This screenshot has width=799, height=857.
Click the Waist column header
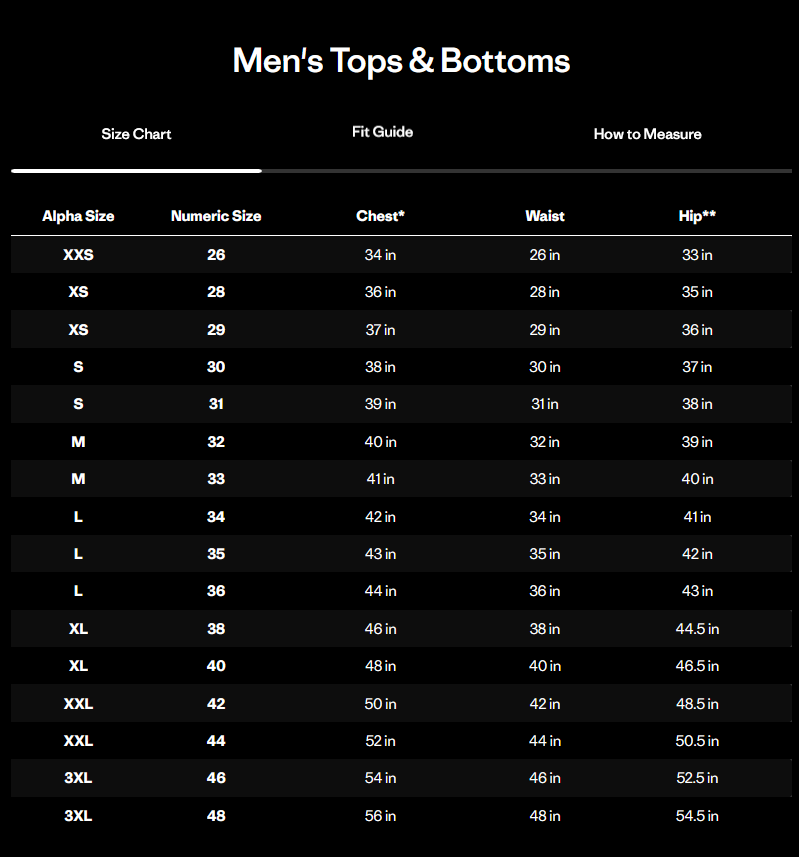[545, 216]
